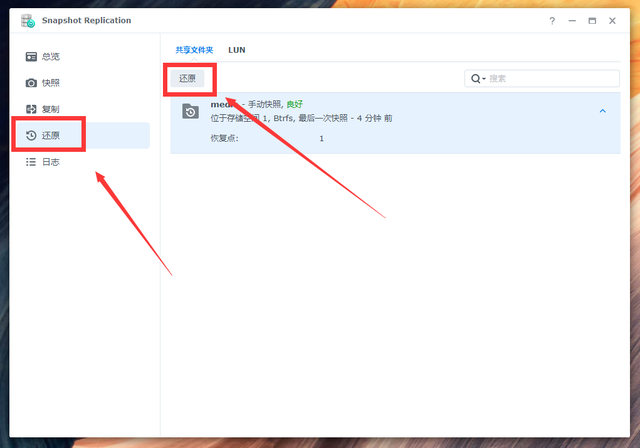Screen dimensions: 640x448
Task: Close the Snapshot Replication window
Action: [612, 21]
